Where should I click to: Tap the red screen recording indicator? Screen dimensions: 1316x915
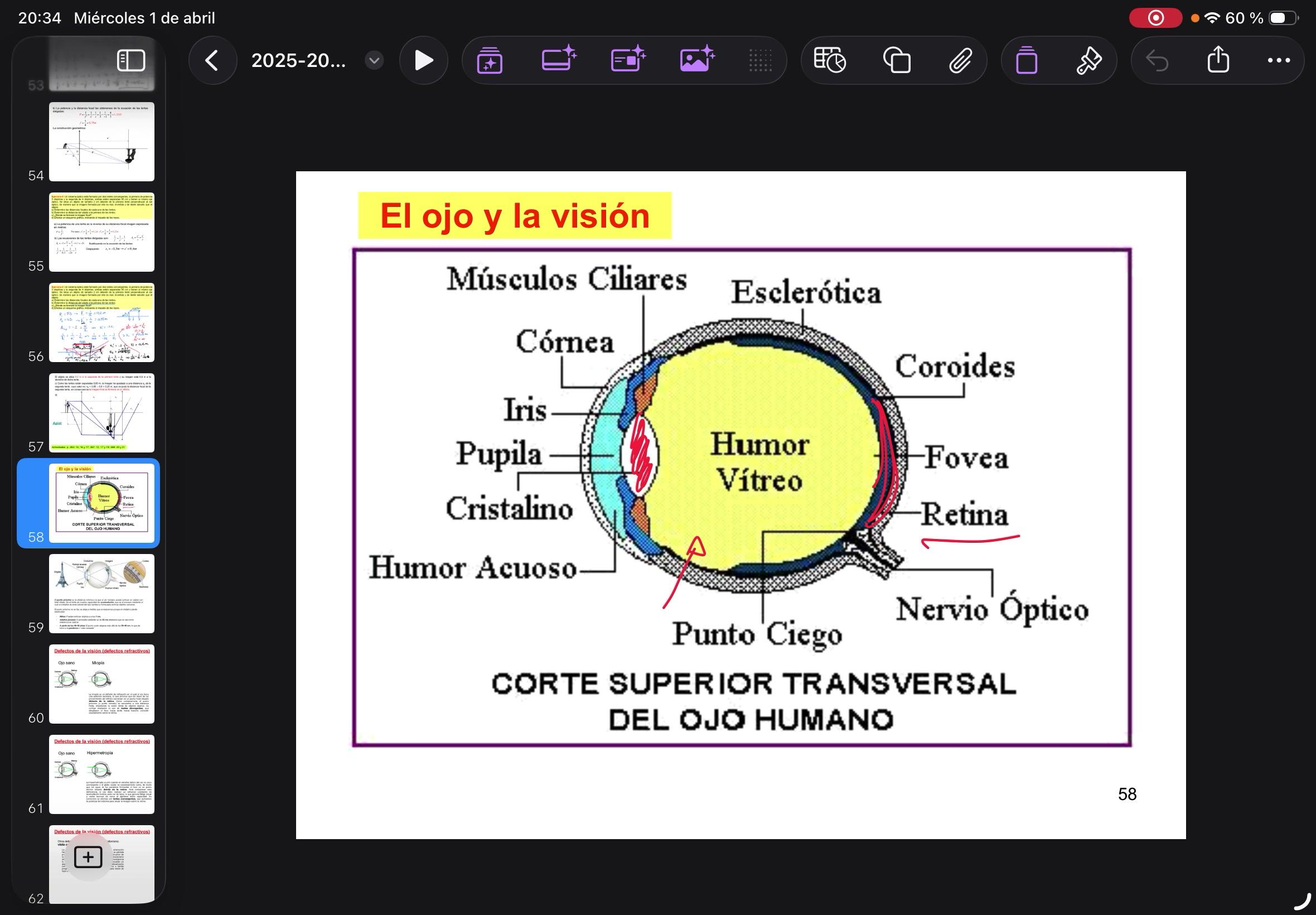1155,18
